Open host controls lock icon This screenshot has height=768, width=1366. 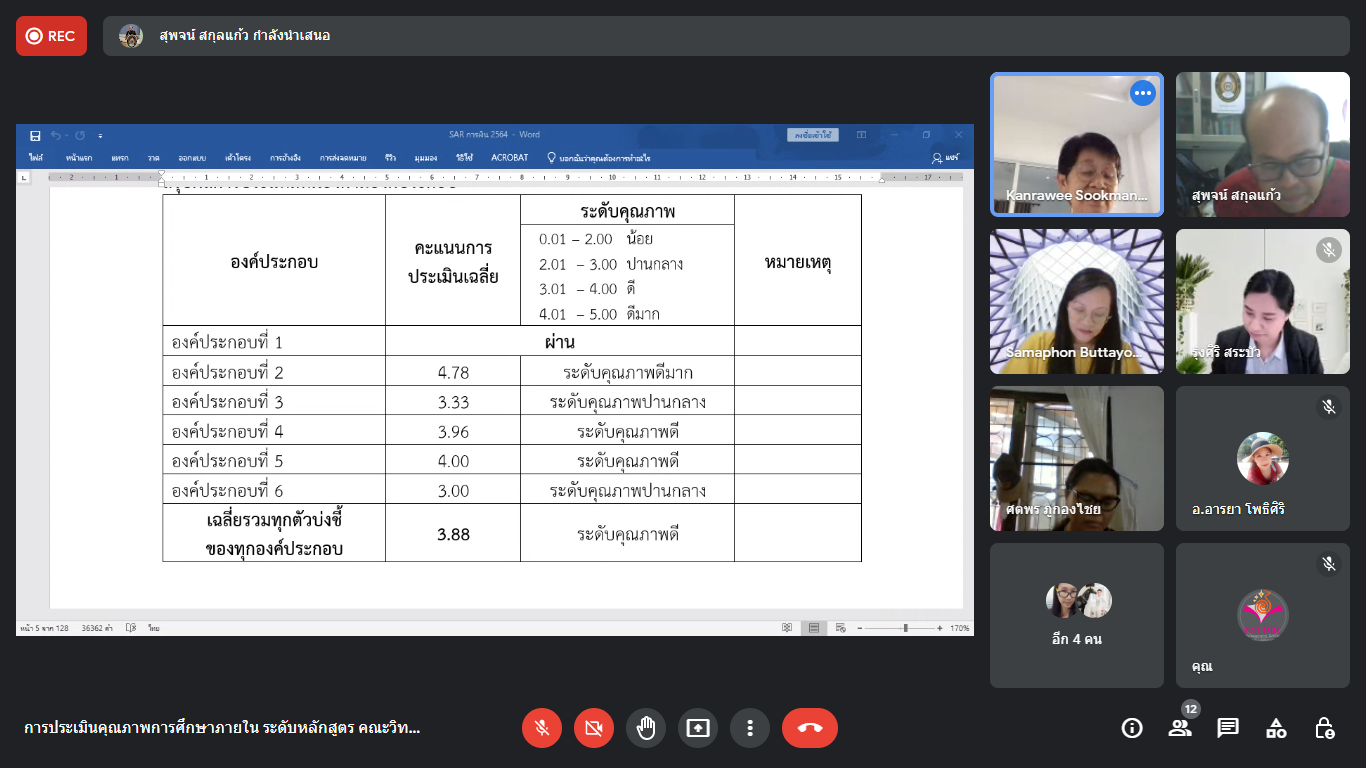pos(1324,728)
